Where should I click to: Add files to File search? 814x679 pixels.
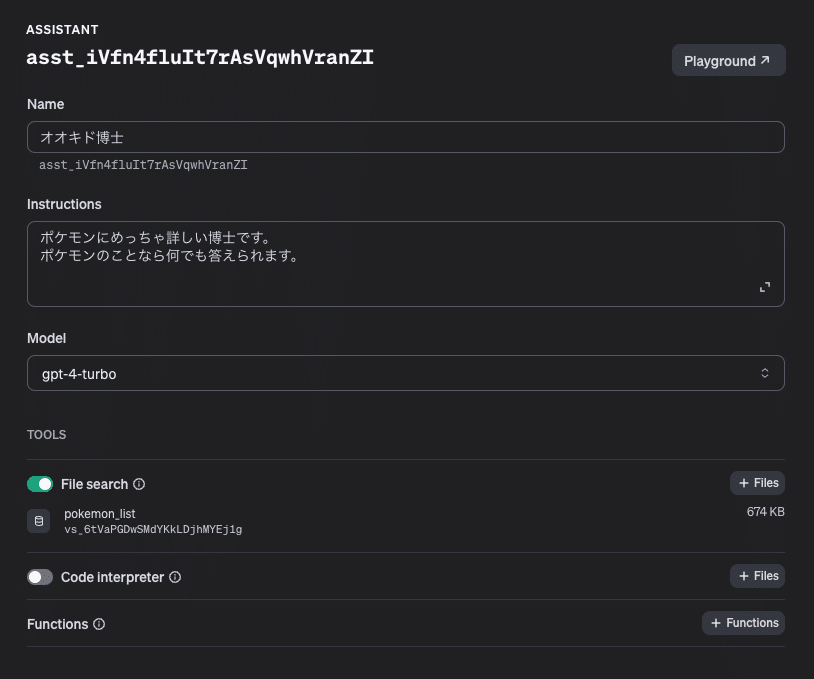[757, 483]
